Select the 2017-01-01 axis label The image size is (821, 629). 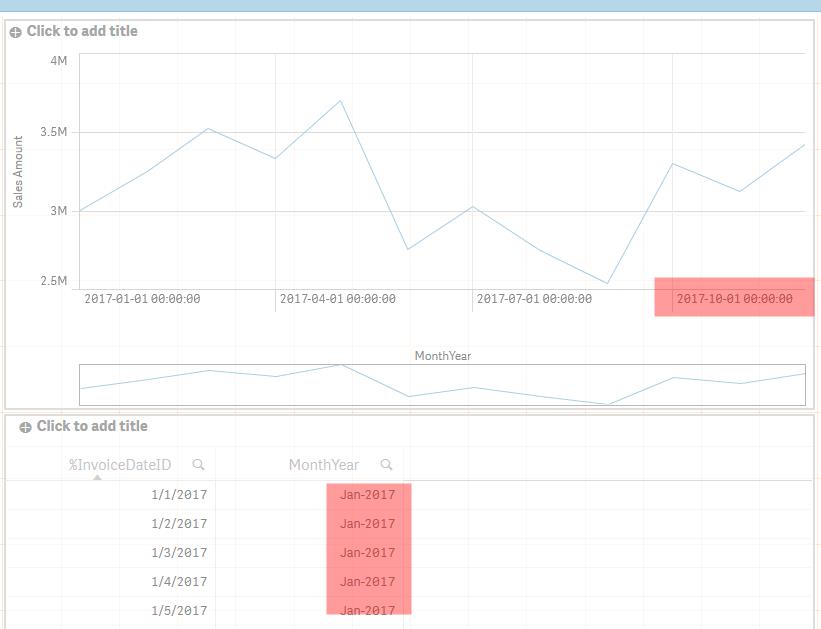(x=138, y=297)
